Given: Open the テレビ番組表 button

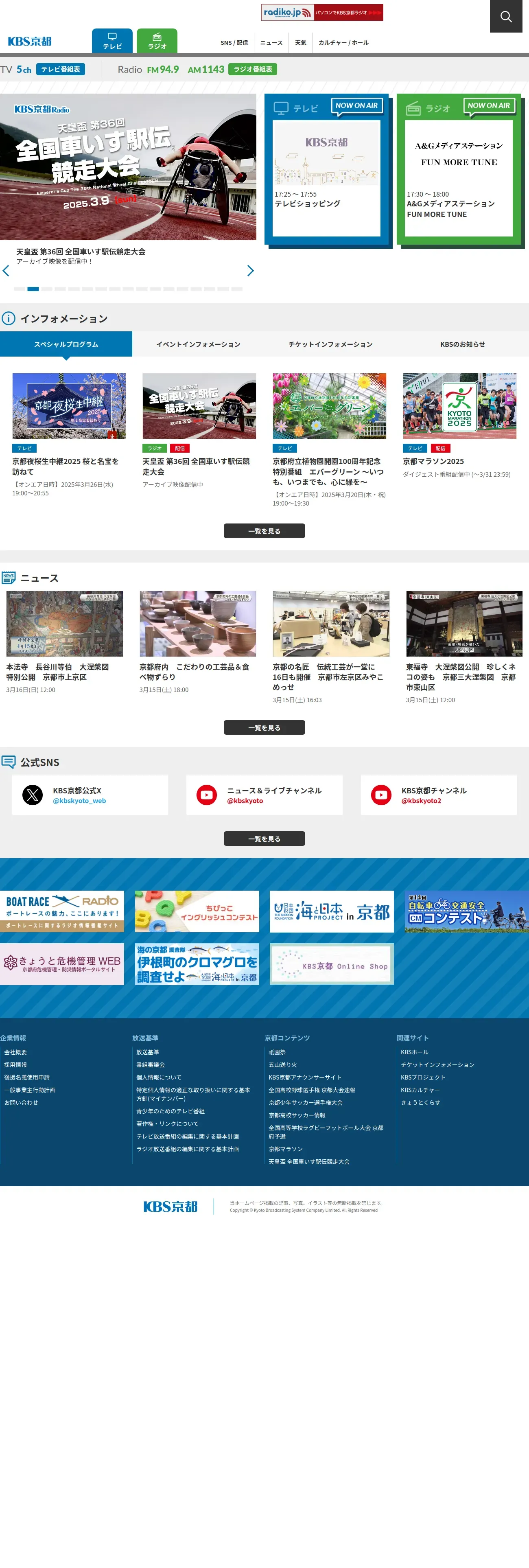Looking at the screenshot, I should pyautogui.click(x=60, y=69).
